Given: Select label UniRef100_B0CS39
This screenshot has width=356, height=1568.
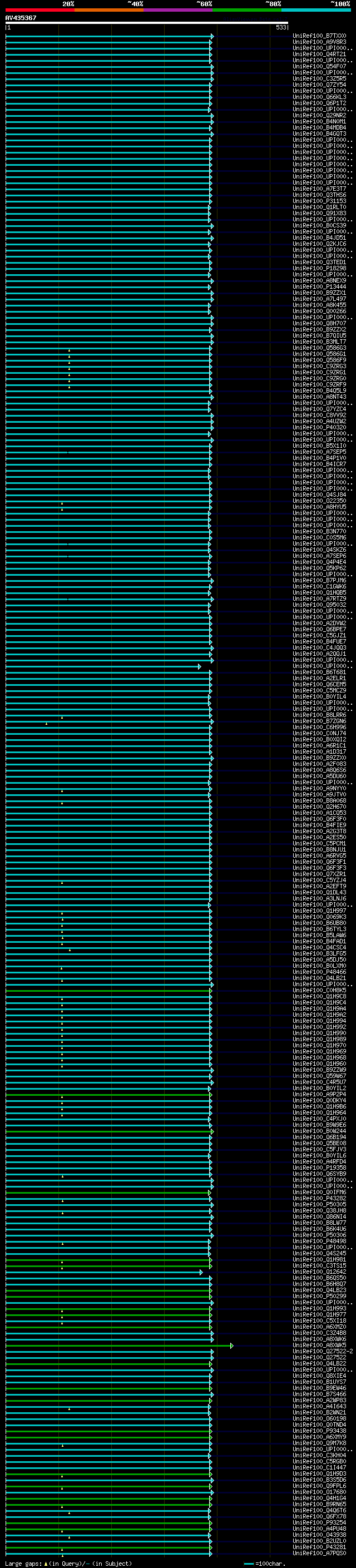Looking at the screenshot, I should click(319, 225).
